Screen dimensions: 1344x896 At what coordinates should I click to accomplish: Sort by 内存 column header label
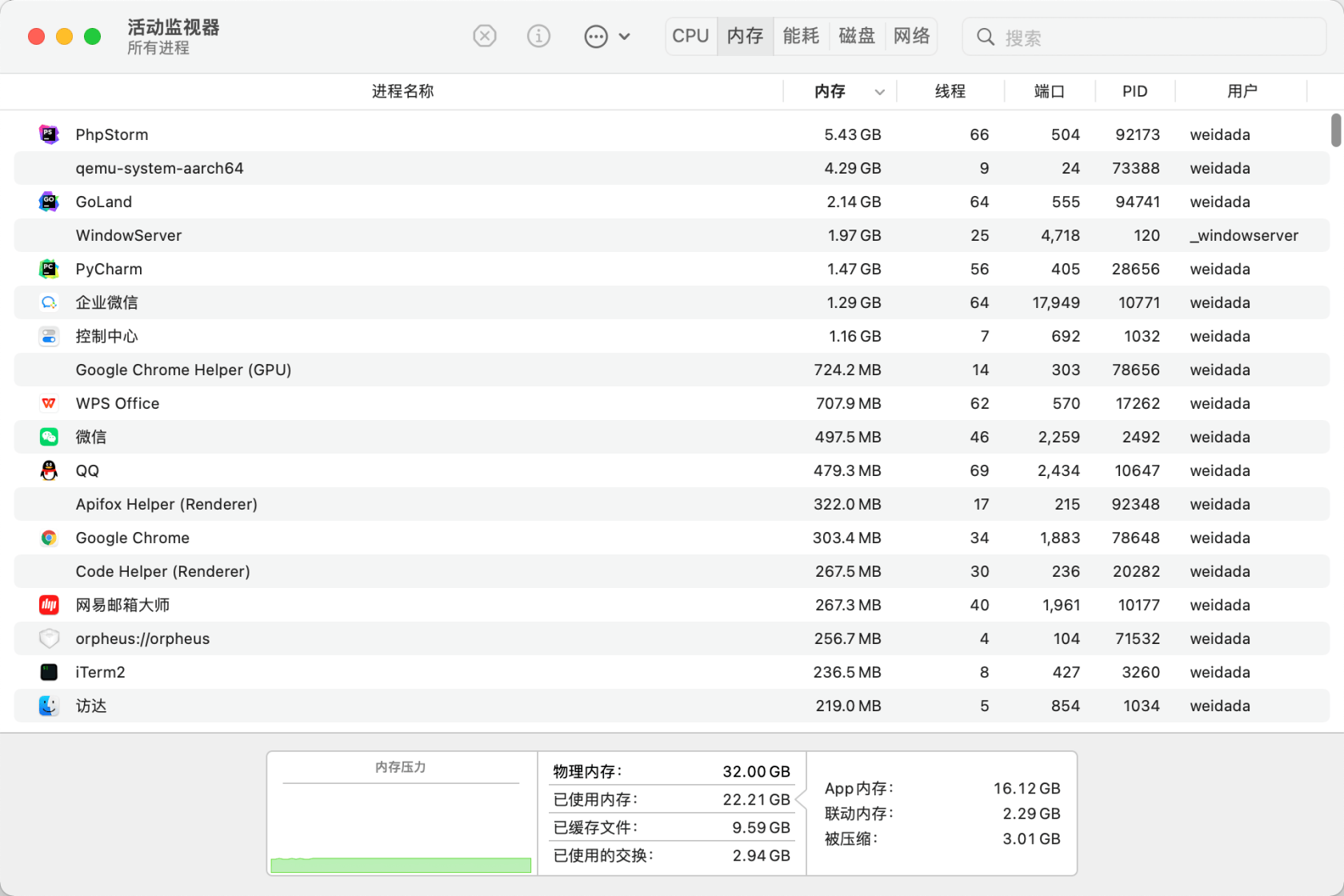click(830, 91)
